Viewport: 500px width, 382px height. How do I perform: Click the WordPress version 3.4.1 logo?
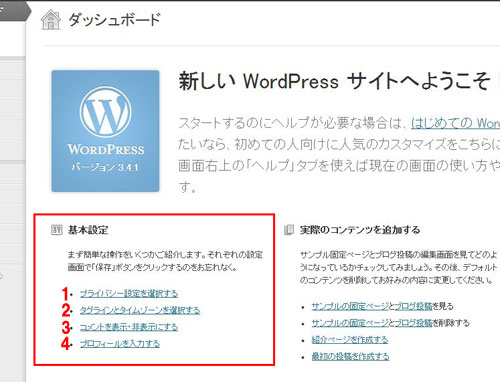(105, 131)
